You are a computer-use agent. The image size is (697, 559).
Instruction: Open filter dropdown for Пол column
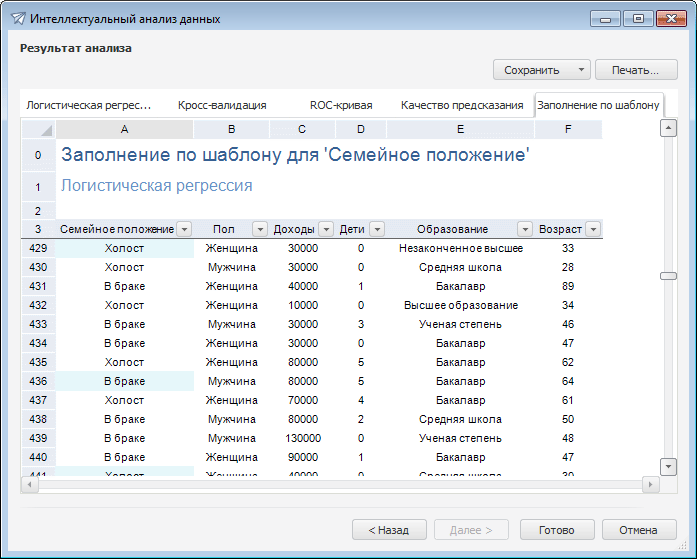pos(260,229)
